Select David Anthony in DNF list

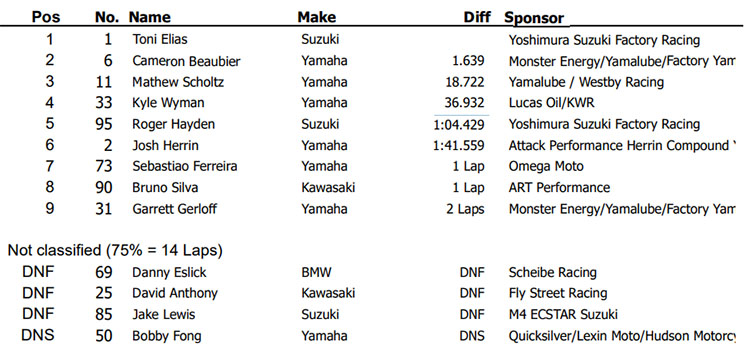pos(175,293)
